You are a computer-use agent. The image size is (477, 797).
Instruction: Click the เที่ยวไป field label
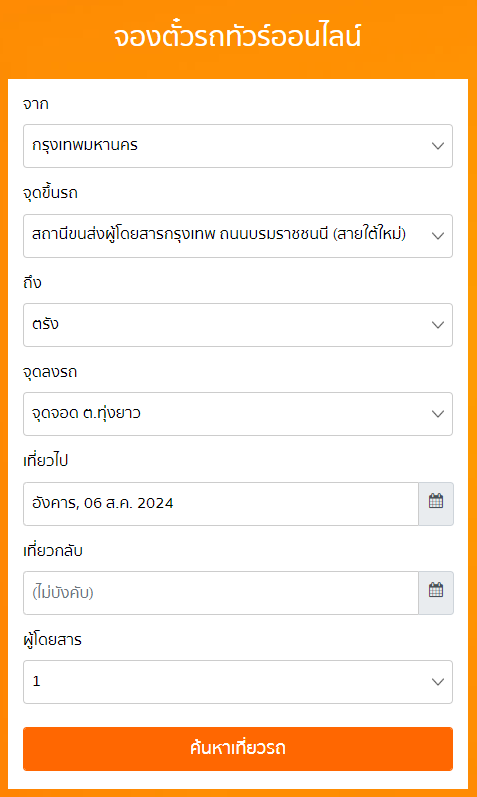click(45, 461)
